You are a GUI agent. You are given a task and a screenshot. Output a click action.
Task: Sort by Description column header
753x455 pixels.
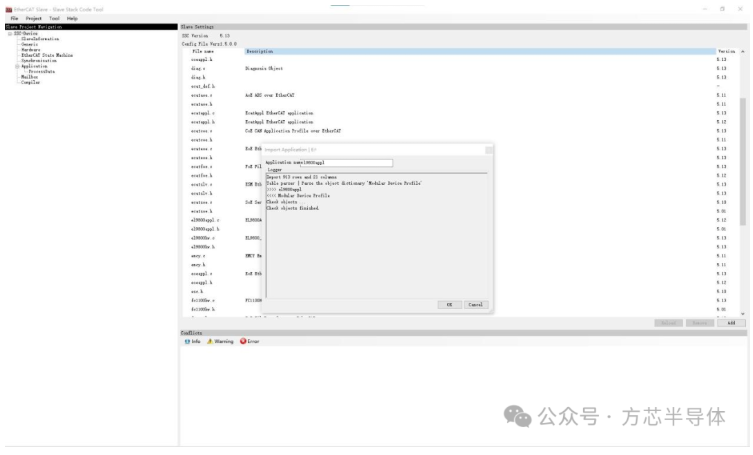coord(480,51)
